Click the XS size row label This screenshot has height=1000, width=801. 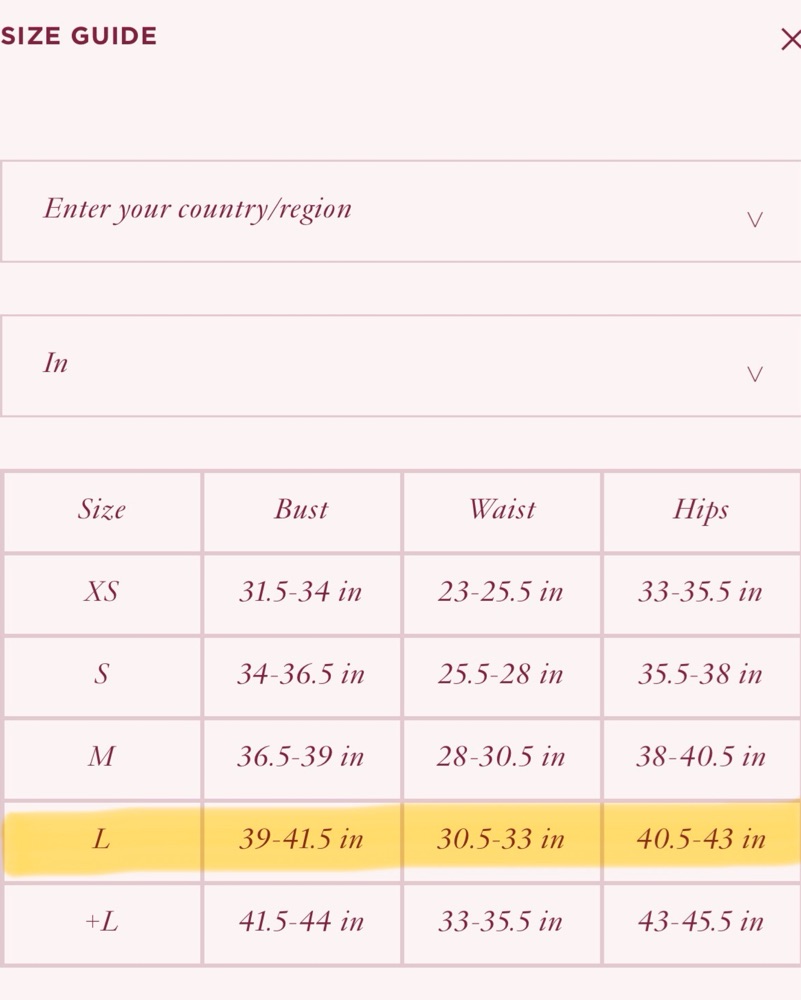tap(101, 592)
